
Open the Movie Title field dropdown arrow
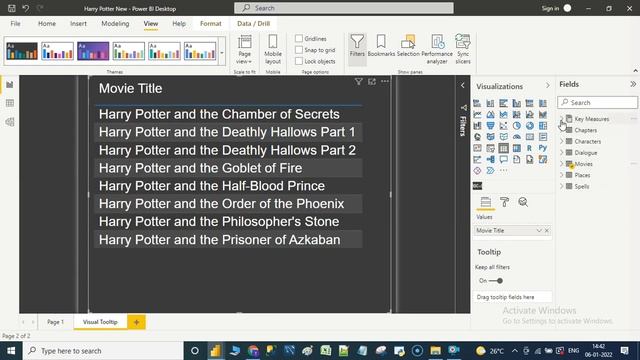[x=539, y=231]
